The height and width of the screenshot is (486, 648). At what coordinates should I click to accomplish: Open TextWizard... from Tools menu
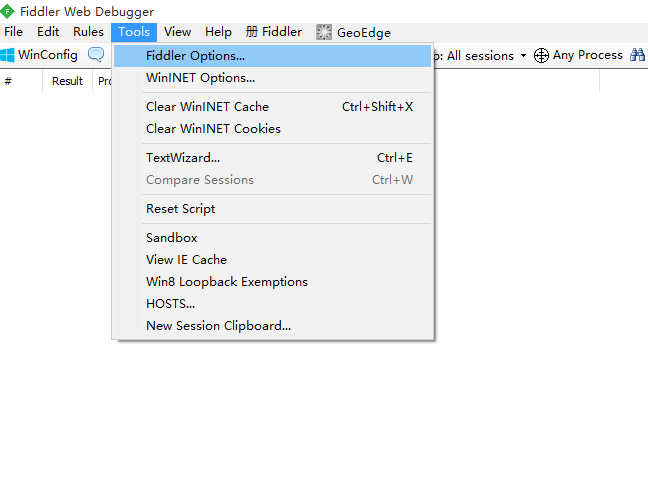[x=272, y=157]
